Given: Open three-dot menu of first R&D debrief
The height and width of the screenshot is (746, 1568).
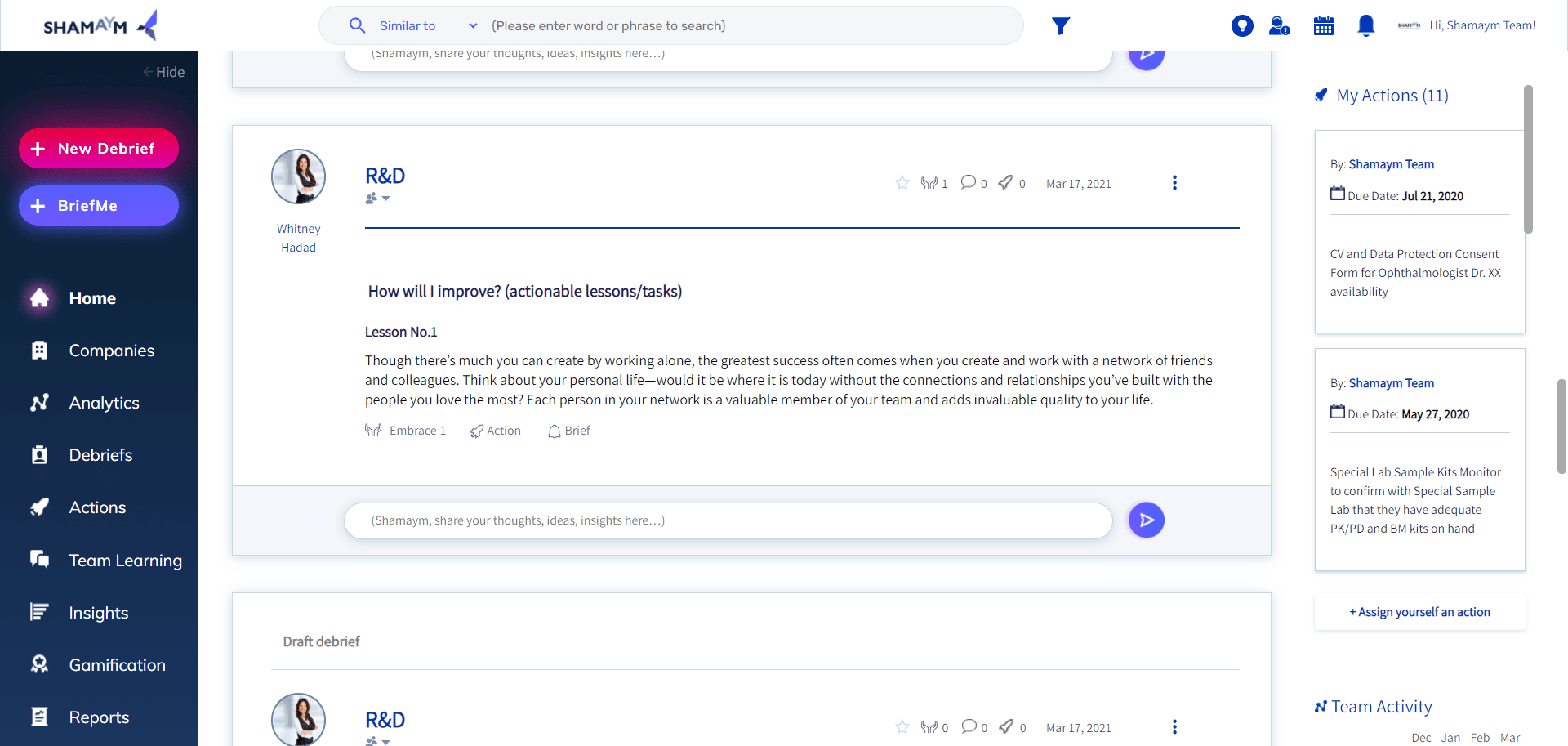Looking at the screenshot, I should 1174,183.
